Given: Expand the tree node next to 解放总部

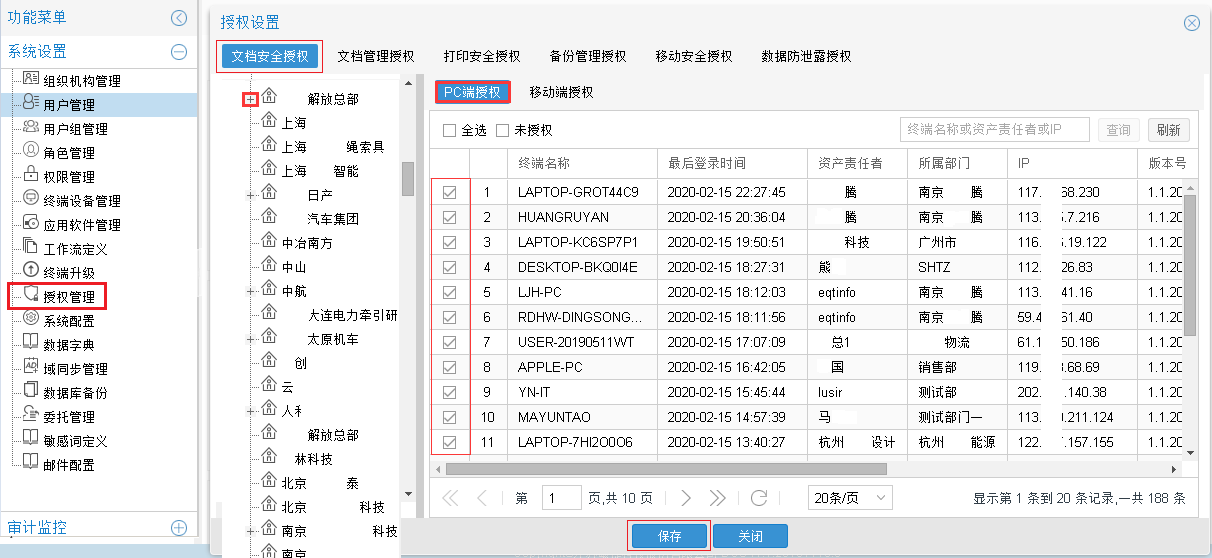Looking at the screenshot, I should coord(251,99).
